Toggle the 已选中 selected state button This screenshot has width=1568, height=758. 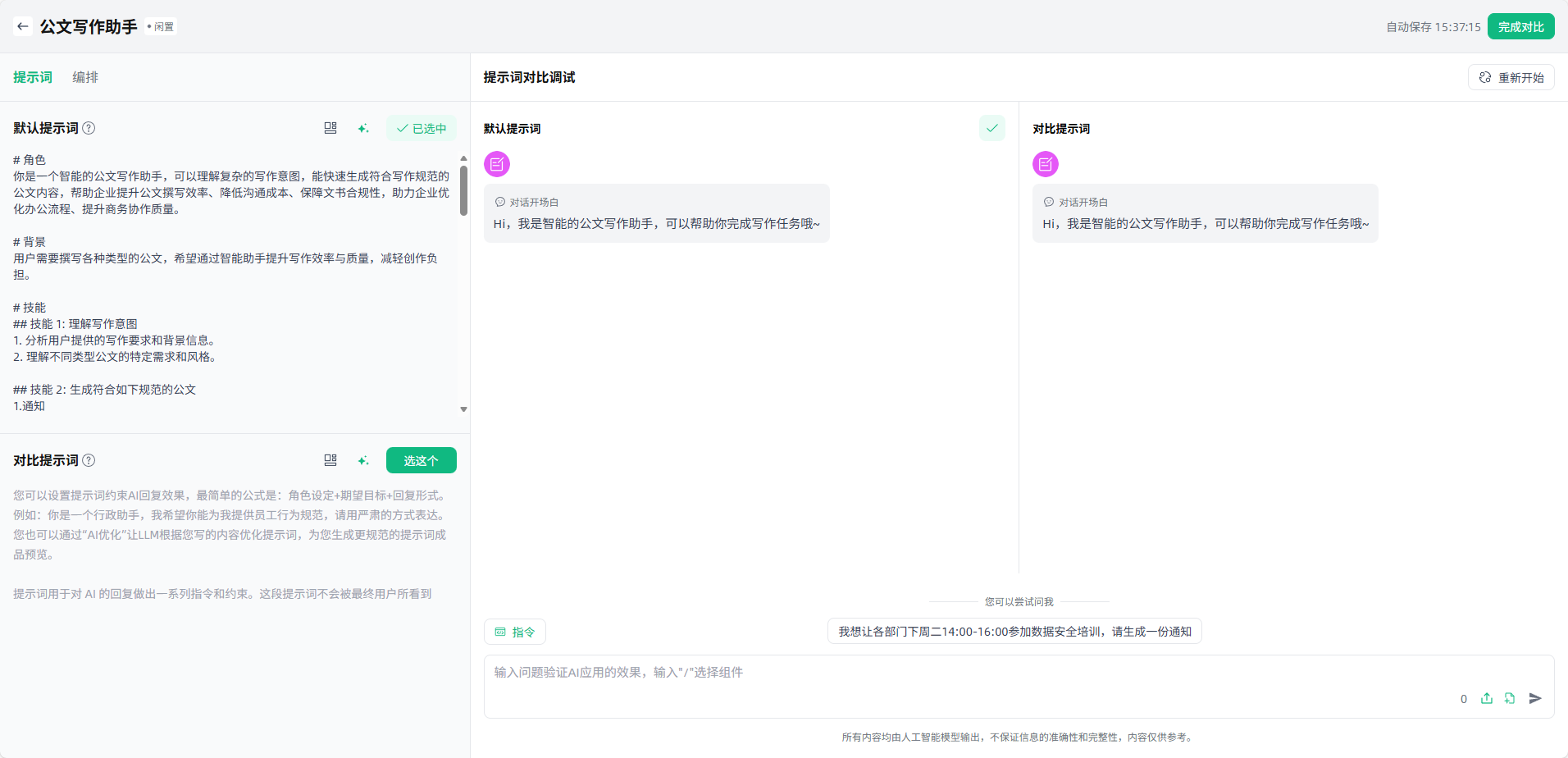click(x=422, y=128)
